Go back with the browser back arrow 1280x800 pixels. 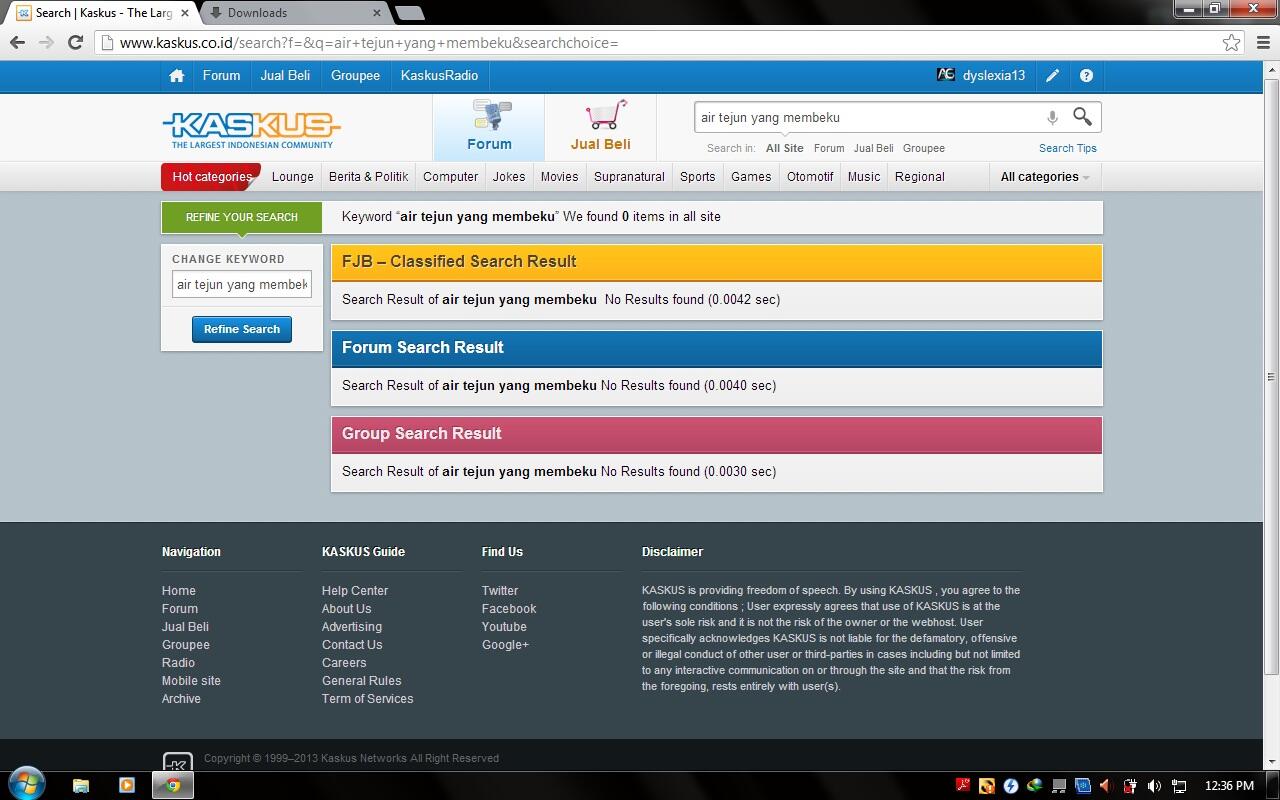point(17,42)
